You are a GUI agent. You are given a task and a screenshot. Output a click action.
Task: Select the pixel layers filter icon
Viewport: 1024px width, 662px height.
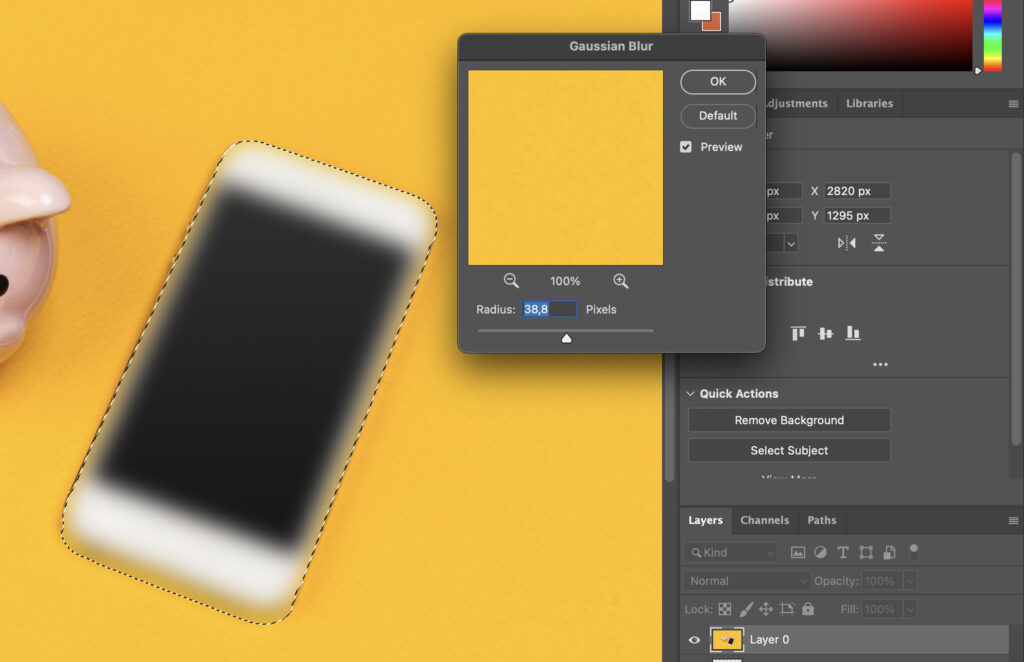797,552
